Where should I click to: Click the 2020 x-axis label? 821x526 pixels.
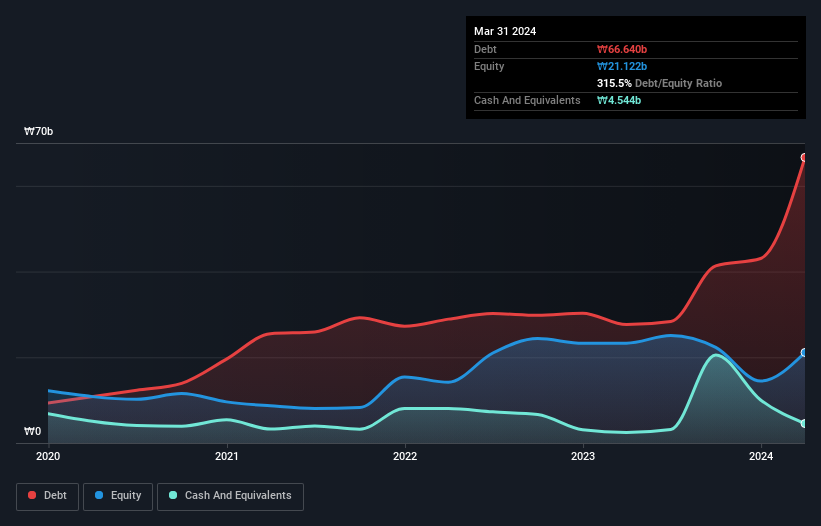[48, 456]
